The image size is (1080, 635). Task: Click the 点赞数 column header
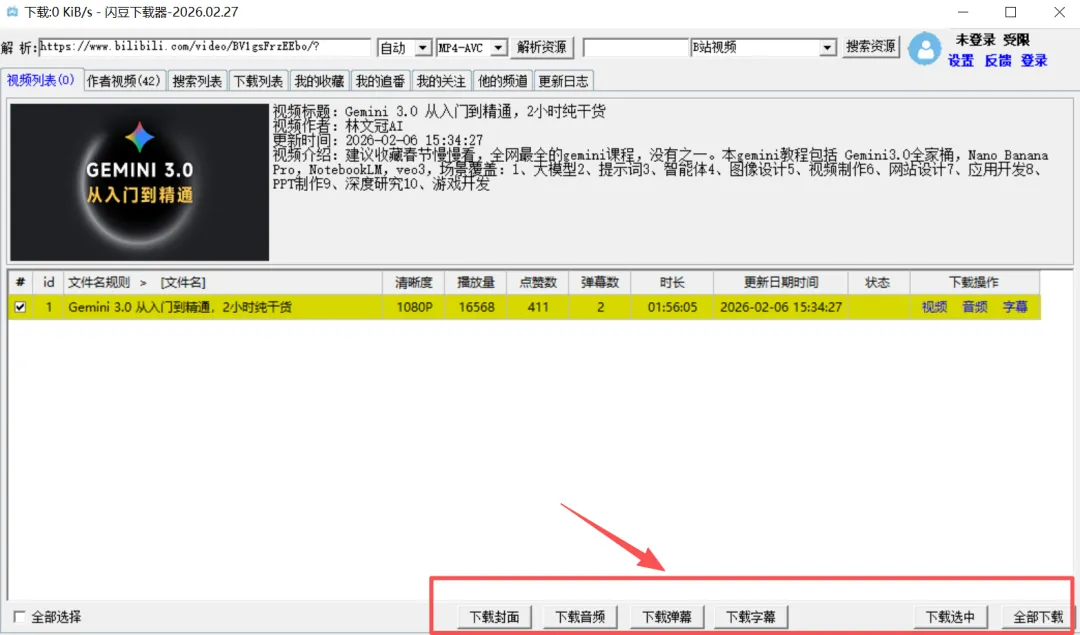point(538,282)
